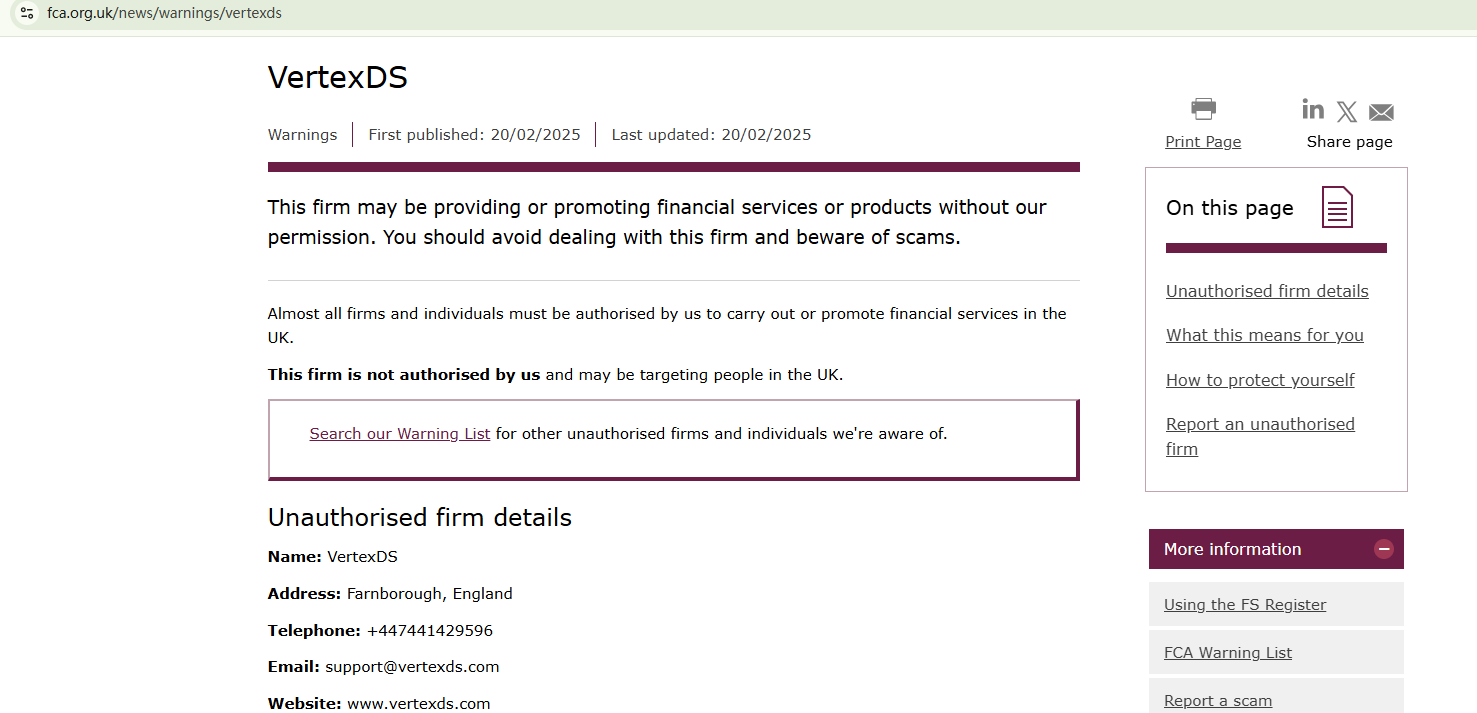Click the Warnings category label

pyautogui.click(x=302, y=135)
